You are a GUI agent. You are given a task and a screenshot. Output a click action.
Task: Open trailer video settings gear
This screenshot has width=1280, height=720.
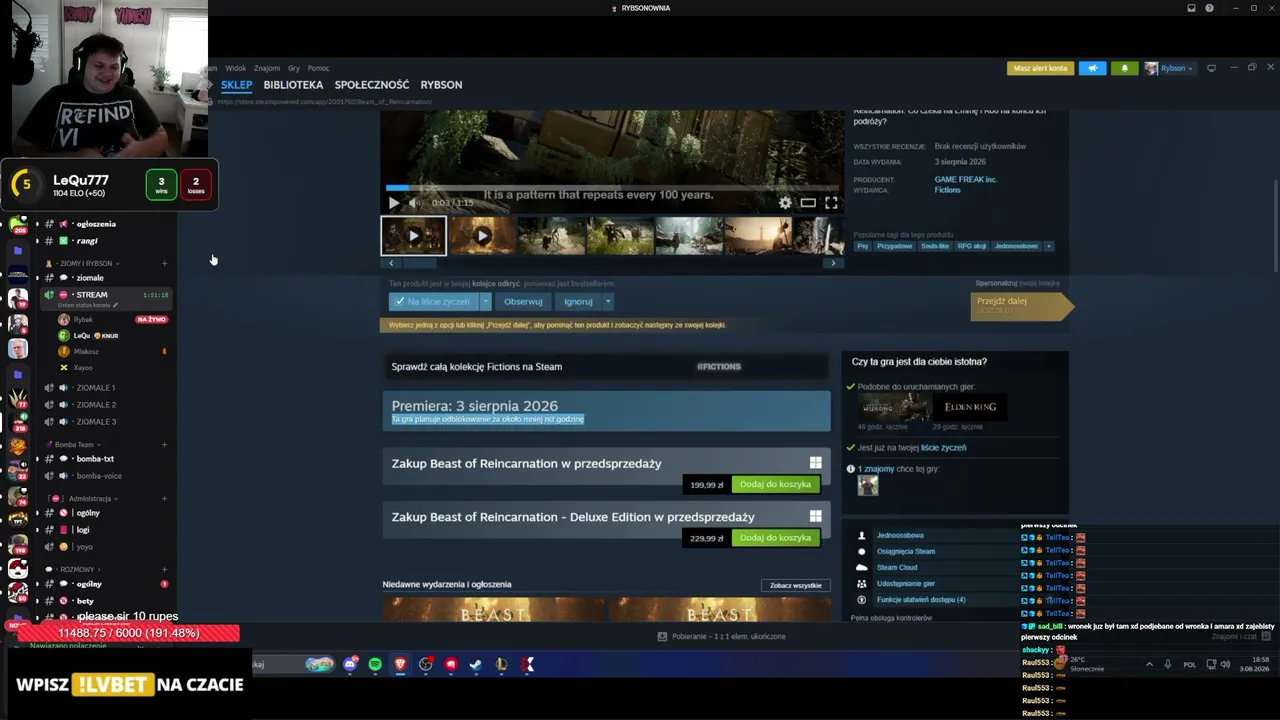[x=785, y=203]
